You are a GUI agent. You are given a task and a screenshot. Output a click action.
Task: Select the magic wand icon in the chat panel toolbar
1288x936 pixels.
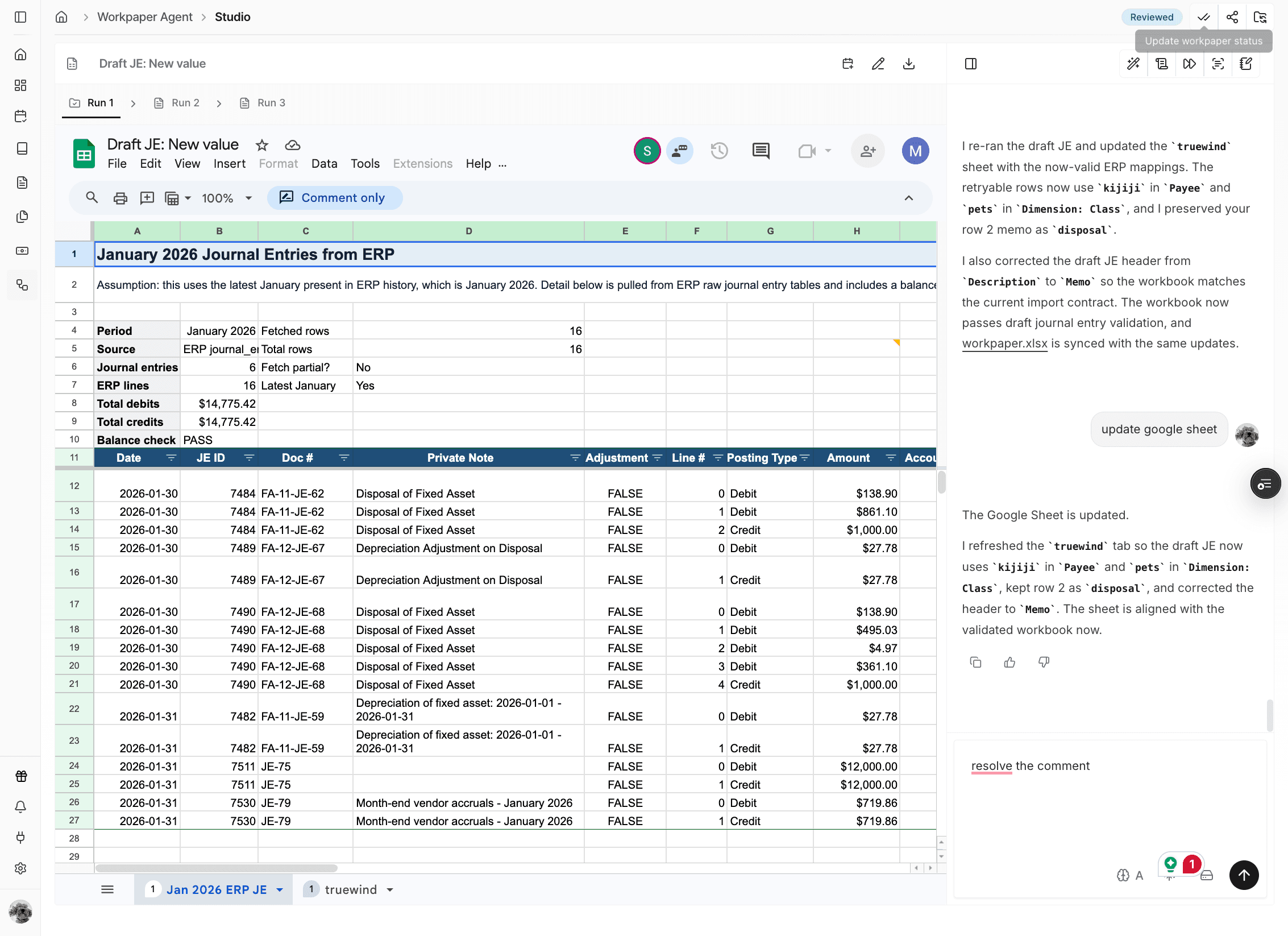(1133, 64)
